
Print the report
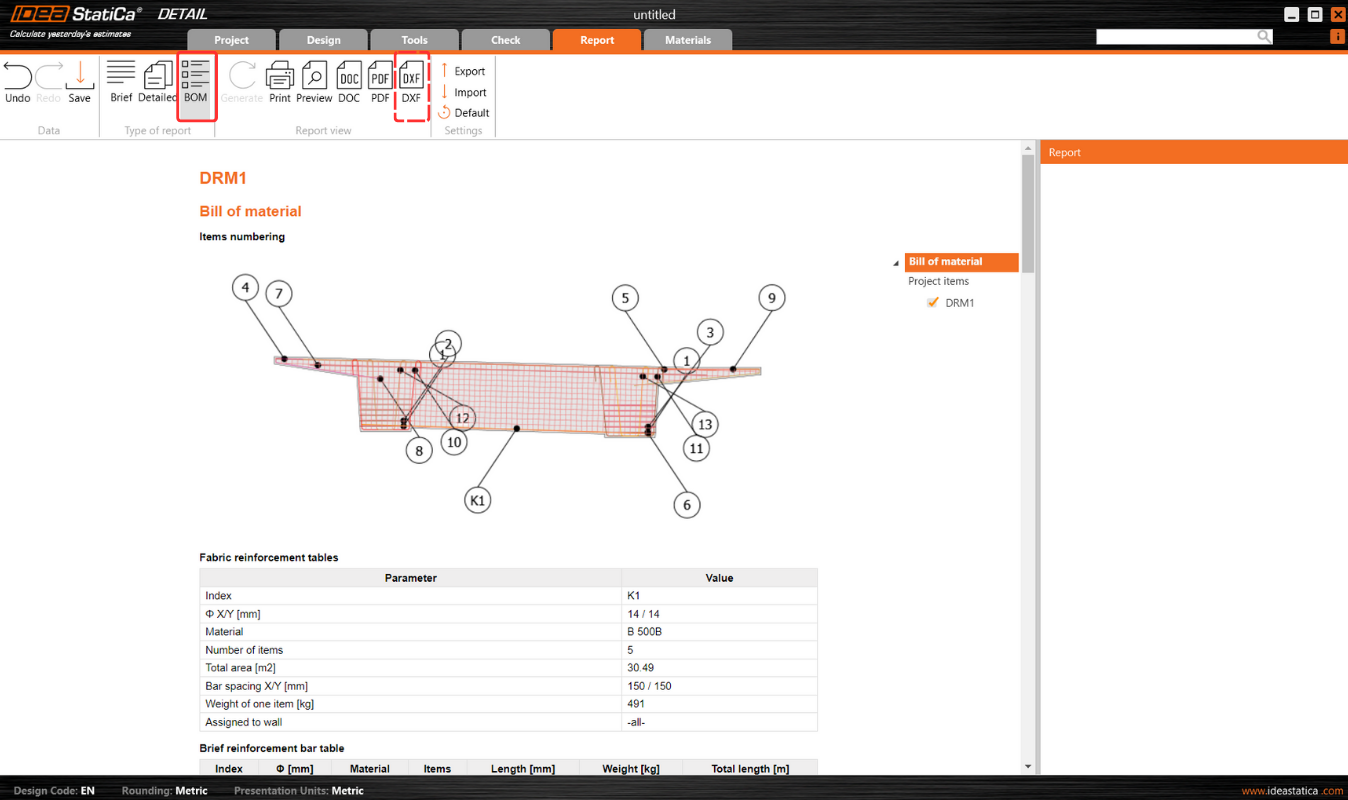280,82
